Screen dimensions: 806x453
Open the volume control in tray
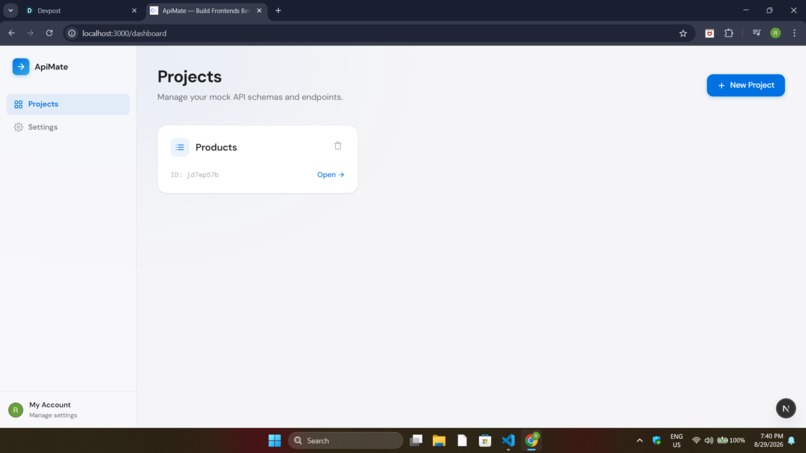tap(709, 441)
